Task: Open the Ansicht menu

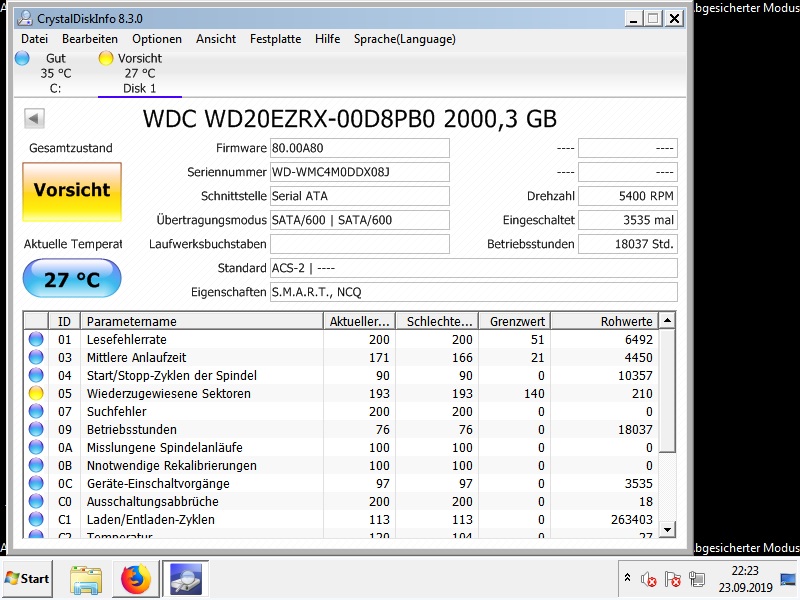Action: [x=216, y=39]
